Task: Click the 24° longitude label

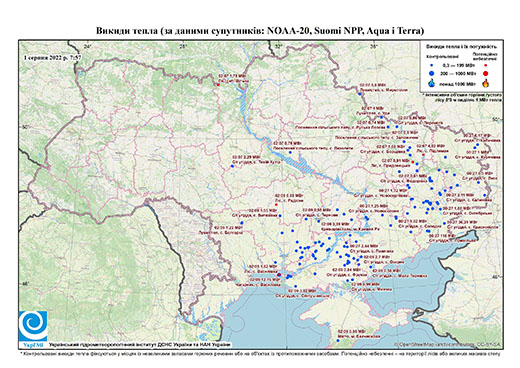Action: (88, 47)
